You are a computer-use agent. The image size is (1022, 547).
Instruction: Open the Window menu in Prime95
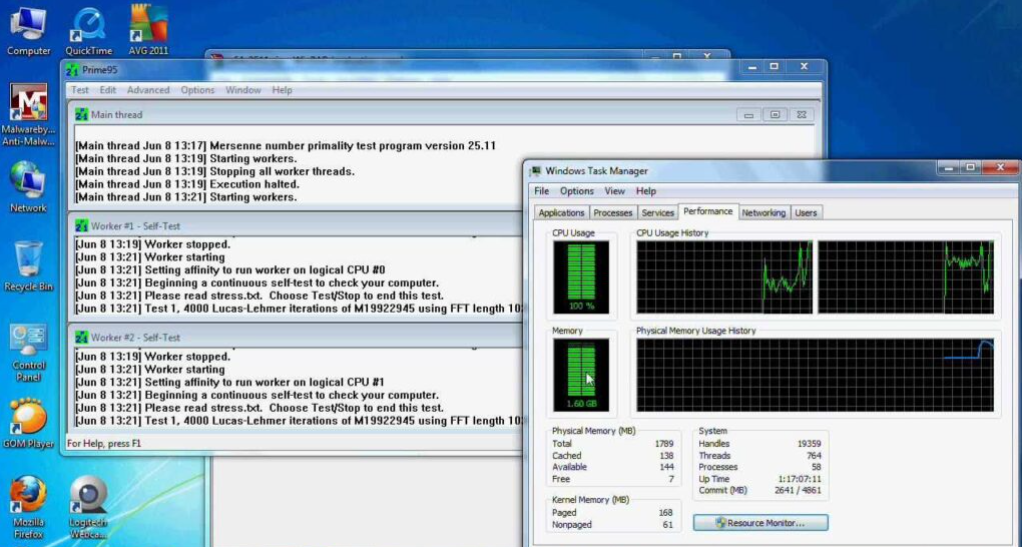243,90
